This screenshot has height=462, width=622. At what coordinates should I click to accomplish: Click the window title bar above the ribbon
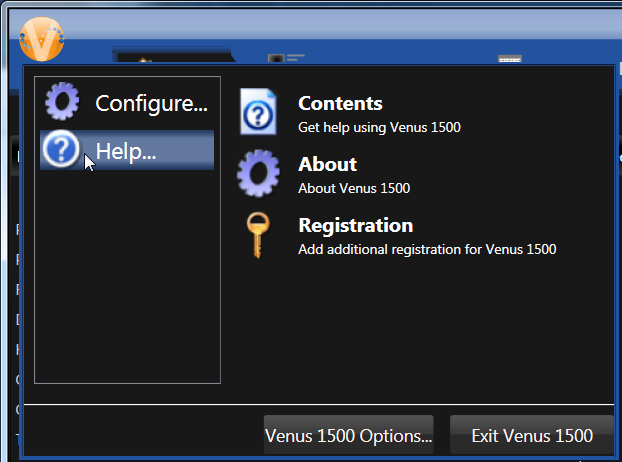[330, 20]
